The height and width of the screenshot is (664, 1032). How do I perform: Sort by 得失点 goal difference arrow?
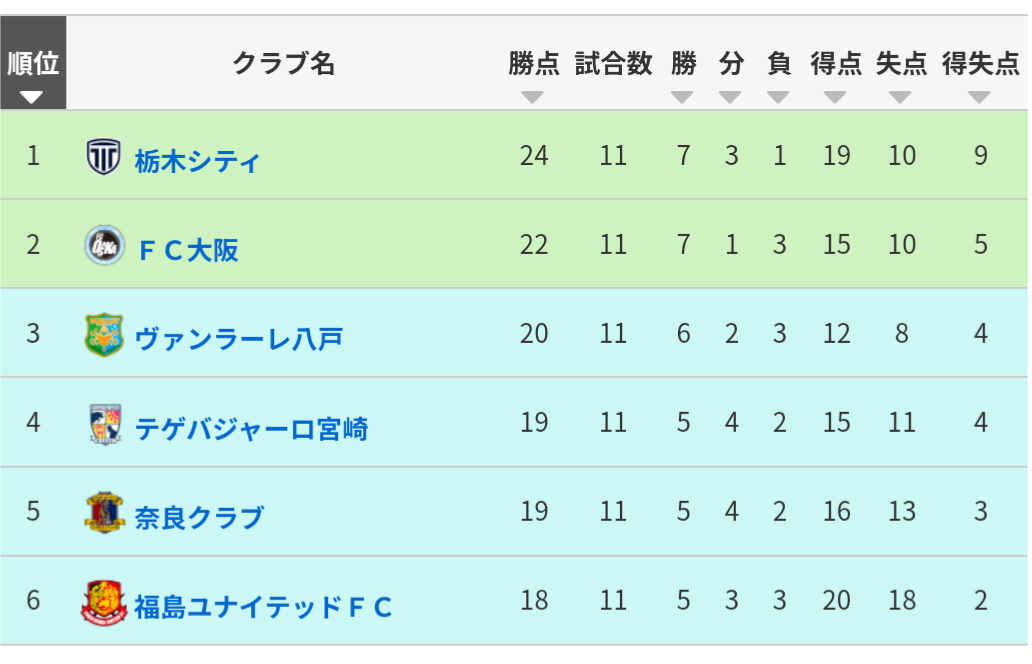pyautogui.click(x=979, y=97)
